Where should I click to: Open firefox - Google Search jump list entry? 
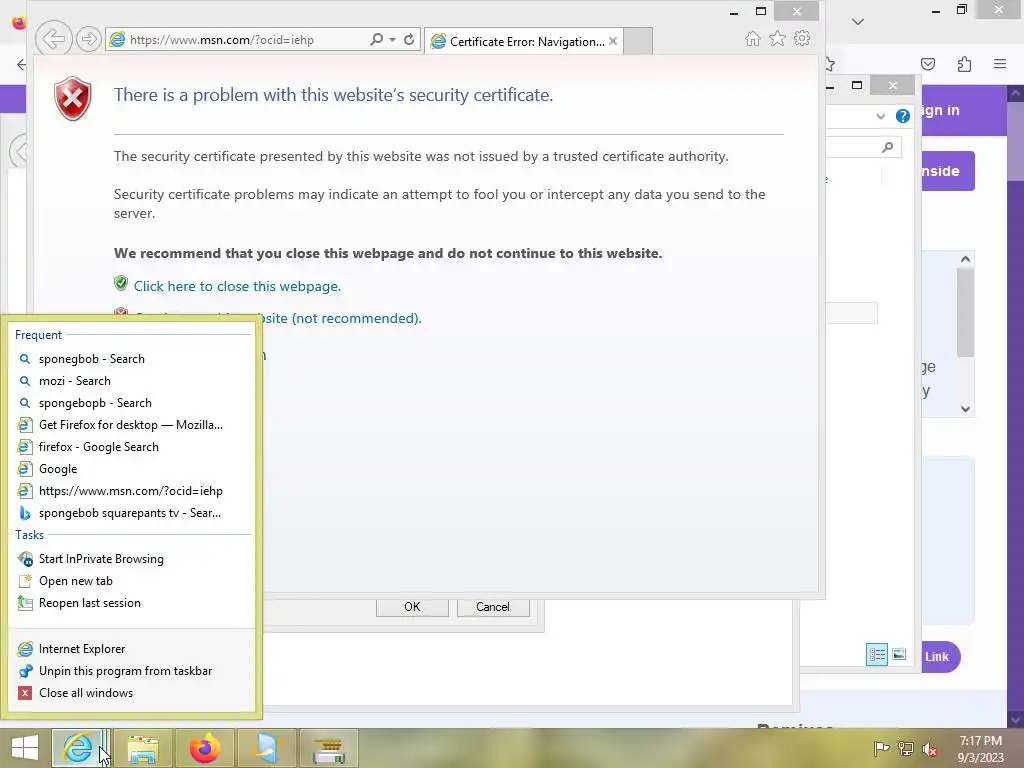click(x=133, y=447)
